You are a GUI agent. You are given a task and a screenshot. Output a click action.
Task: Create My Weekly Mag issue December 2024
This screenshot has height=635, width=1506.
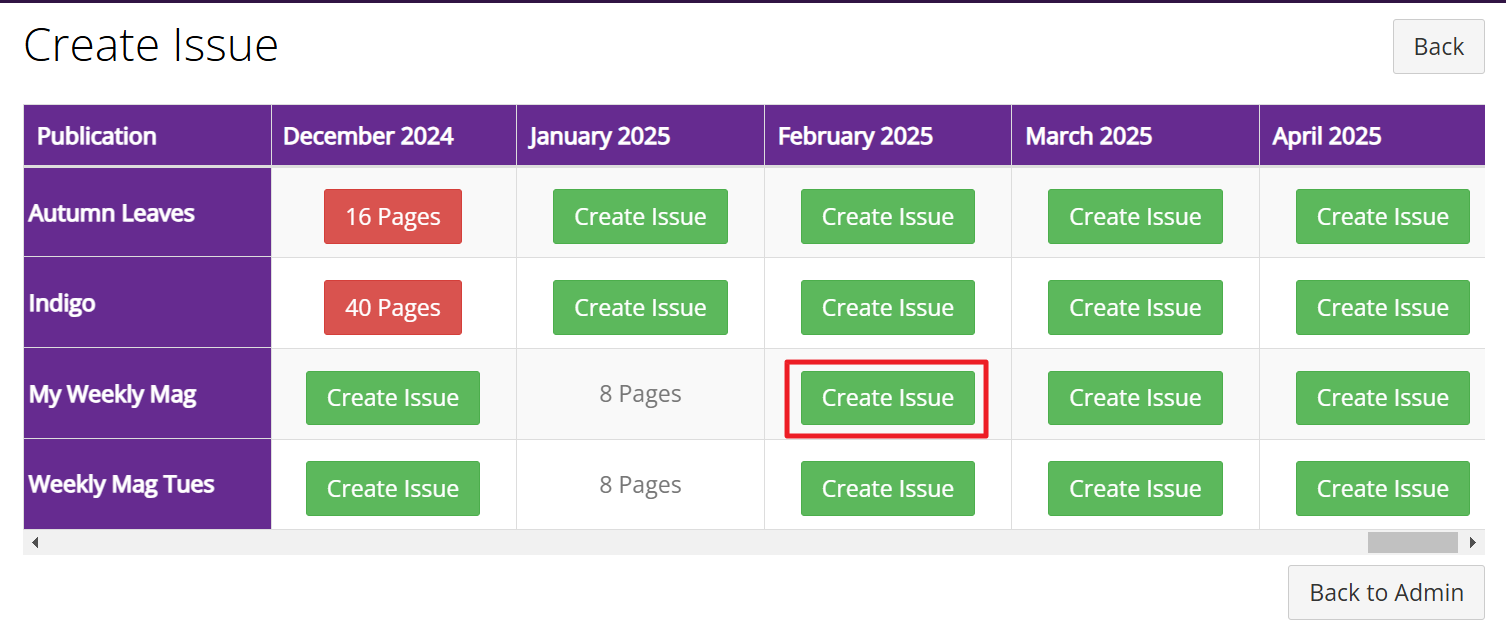[x=393, y=398]
